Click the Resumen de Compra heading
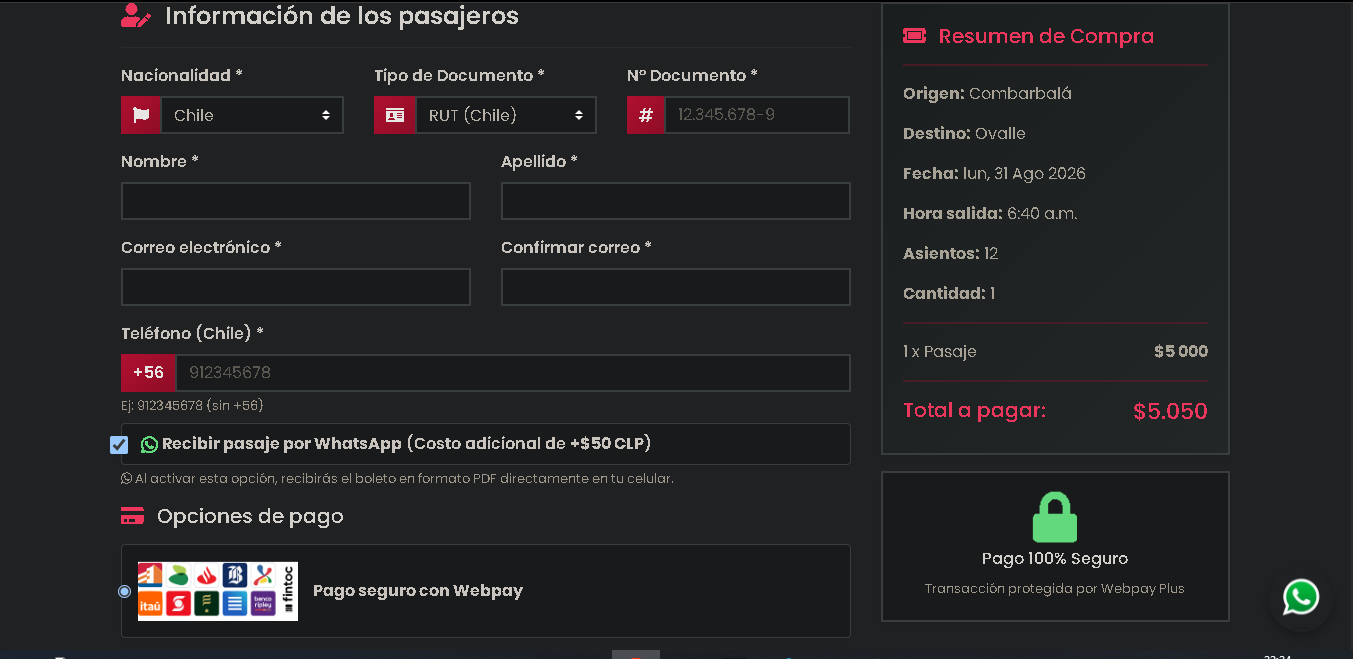This screenshot has height=659, width=1353. [1046, 36]
